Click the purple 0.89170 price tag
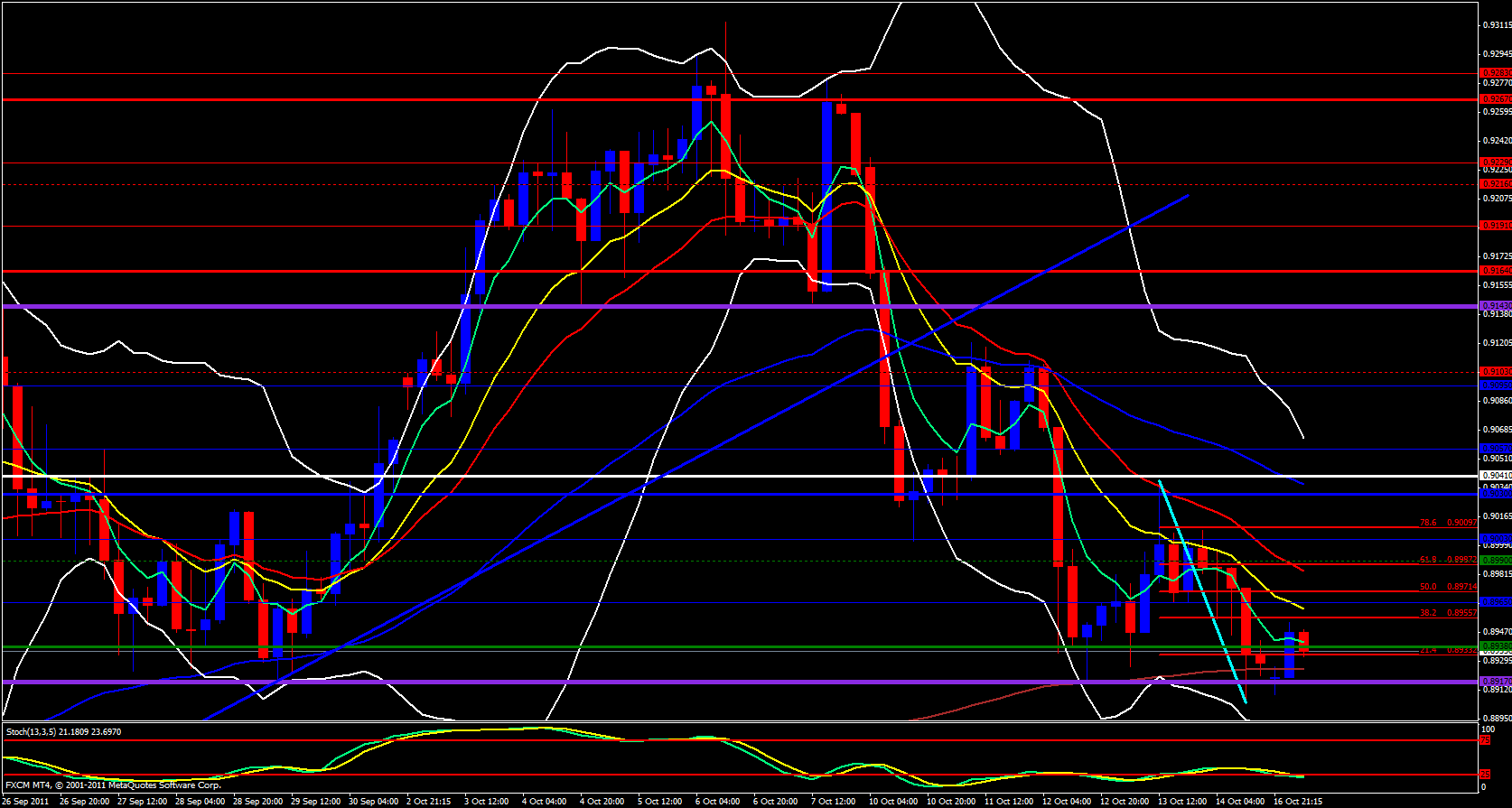The image size is (1512, 808). [1496, 682]
